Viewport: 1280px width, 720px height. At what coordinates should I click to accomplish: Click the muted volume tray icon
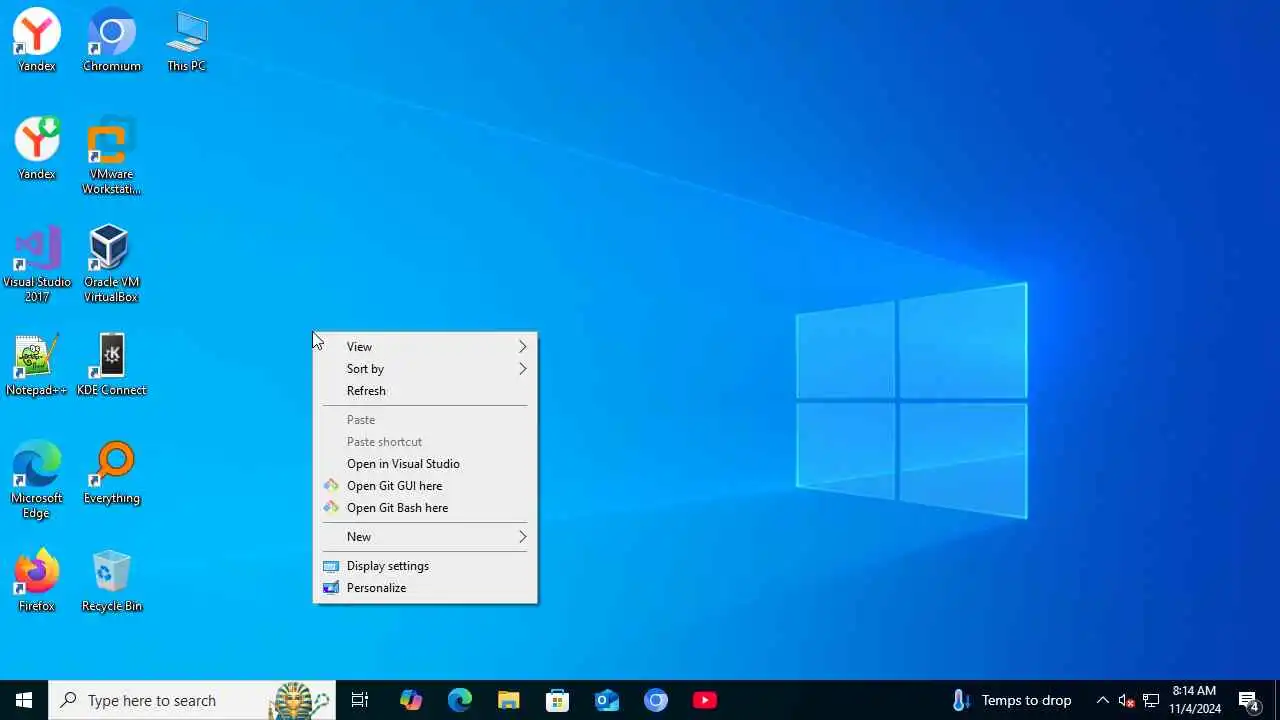1127,700
